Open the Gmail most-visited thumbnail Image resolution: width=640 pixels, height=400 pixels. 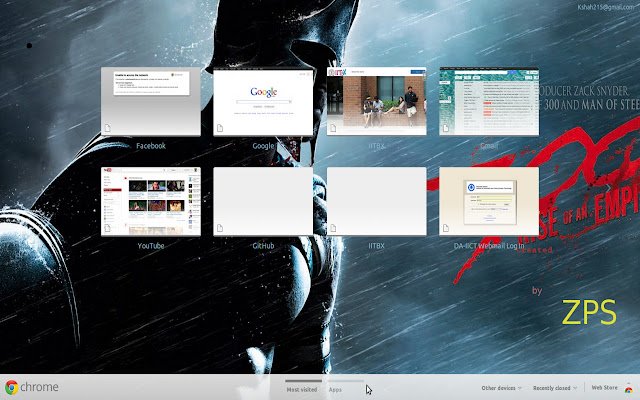click(489, 101)
